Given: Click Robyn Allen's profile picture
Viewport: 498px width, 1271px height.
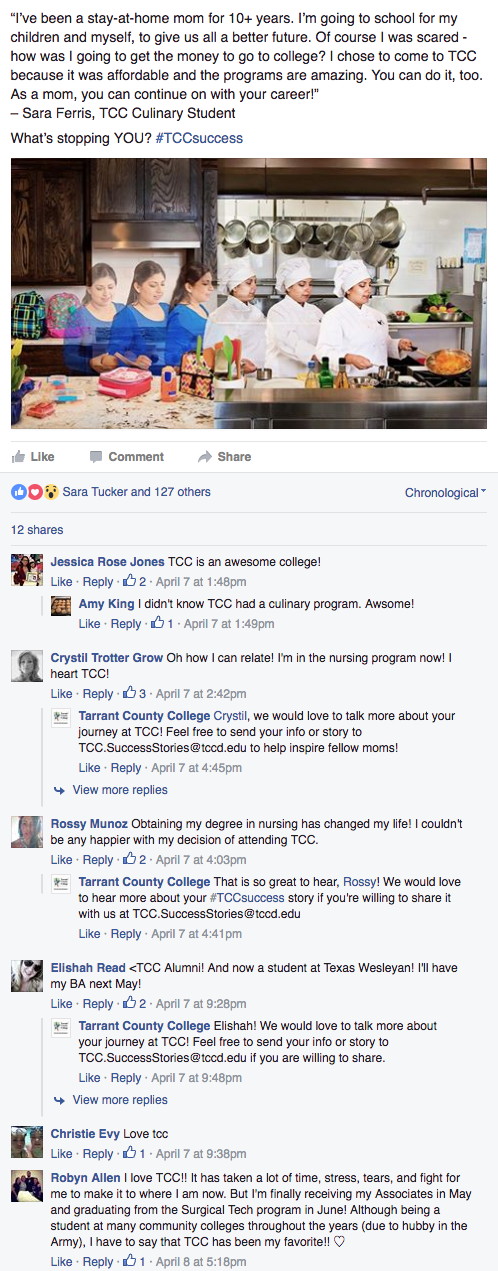Looking at the screenshot, I should tap(27, 1186).
